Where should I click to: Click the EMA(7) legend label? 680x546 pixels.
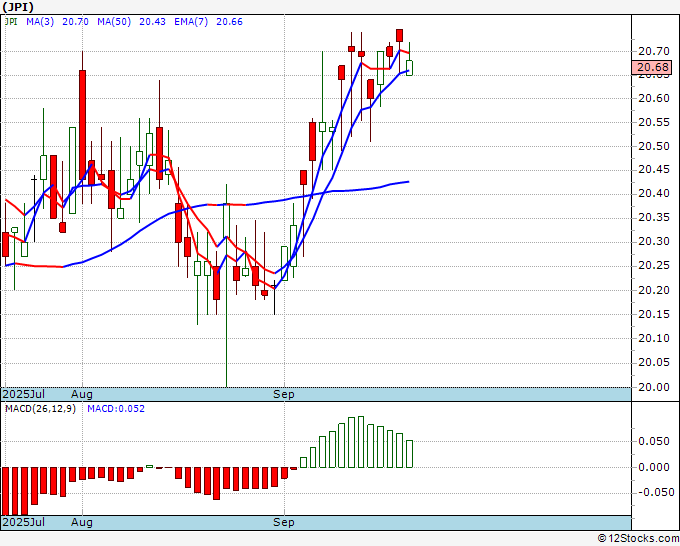[191, 22]
